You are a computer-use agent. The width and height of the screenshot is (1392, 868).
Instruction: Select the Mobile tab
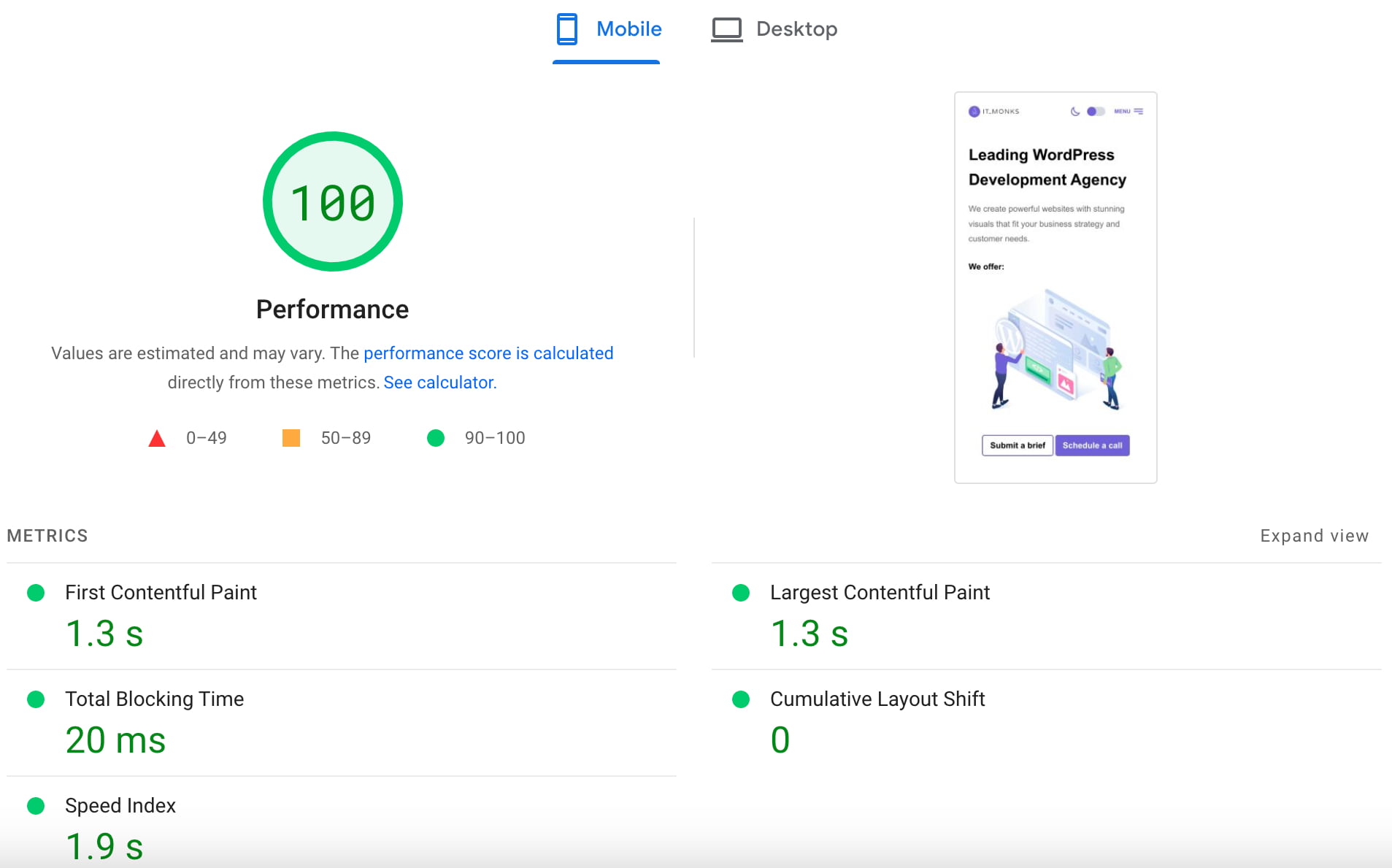point(628,29)
